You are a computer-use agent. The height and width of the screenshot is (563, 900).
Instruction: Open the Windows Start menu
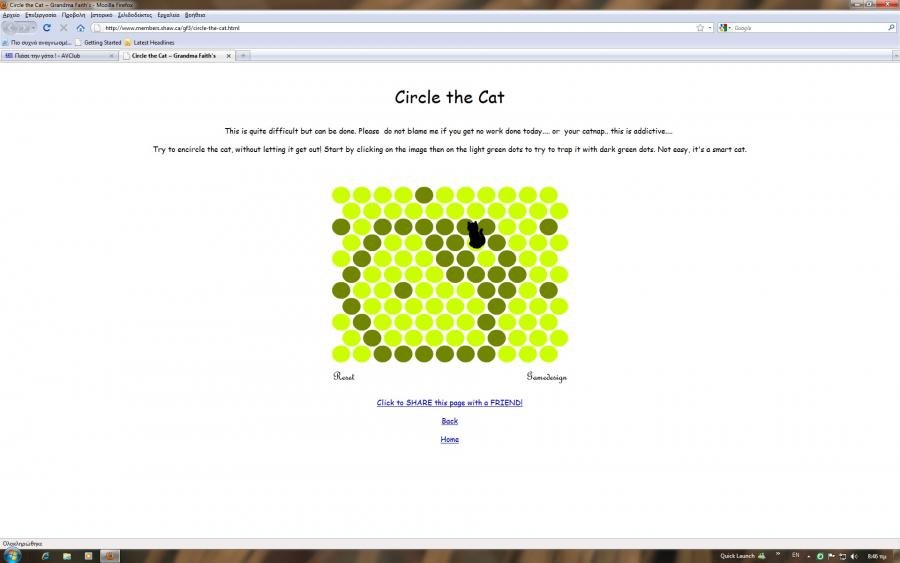pyautogui.click(x=12, y=555)
